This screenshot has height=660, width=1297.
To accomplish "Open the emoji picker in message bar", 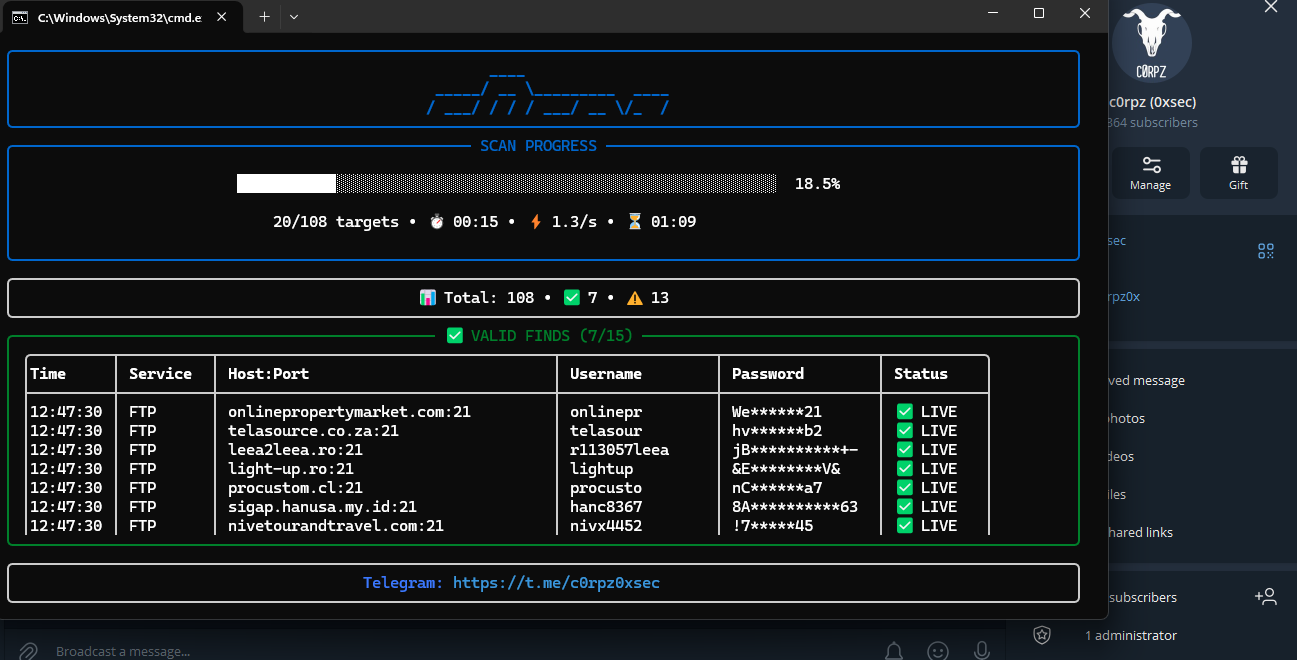I will tap(938, 651).
